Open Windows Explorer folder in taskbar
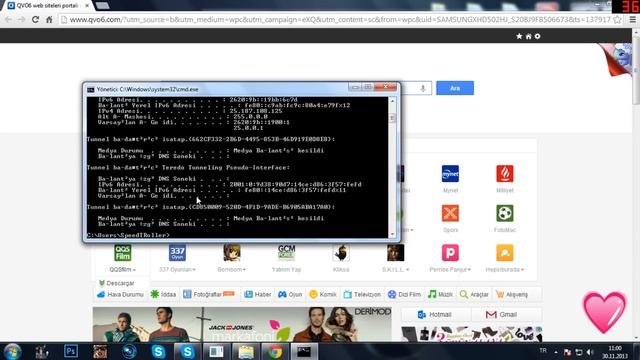Viewport: 640px width, 360px height. tap(246, 351)
